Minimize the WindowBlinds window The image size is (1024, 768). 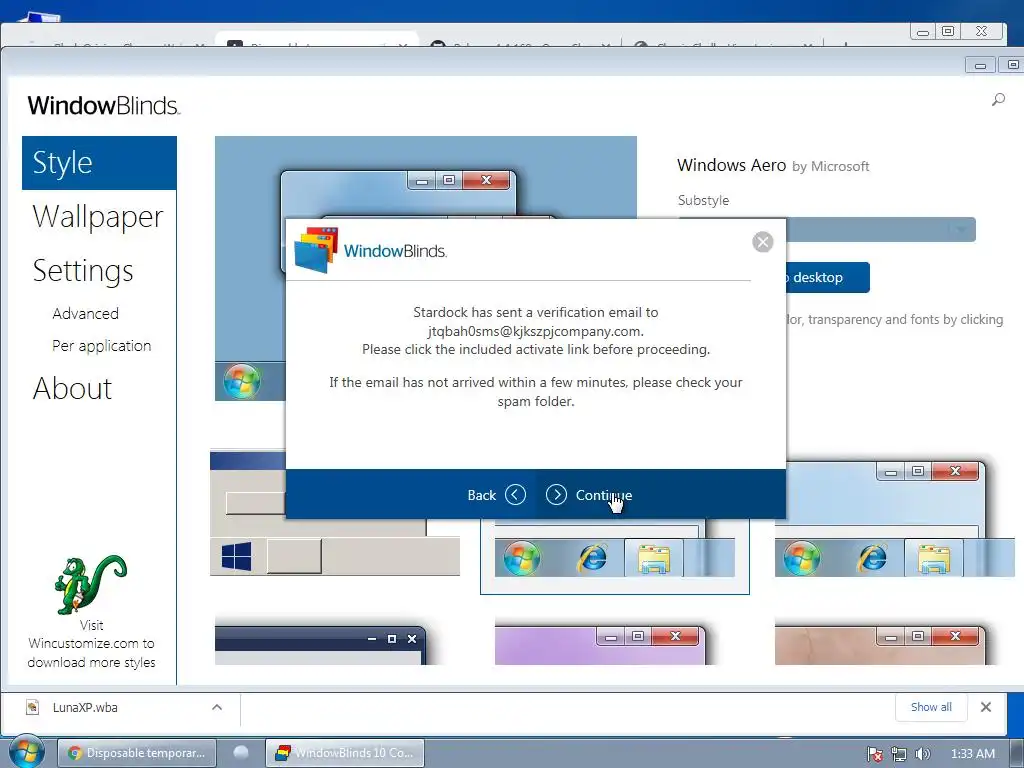pos(980,65)
